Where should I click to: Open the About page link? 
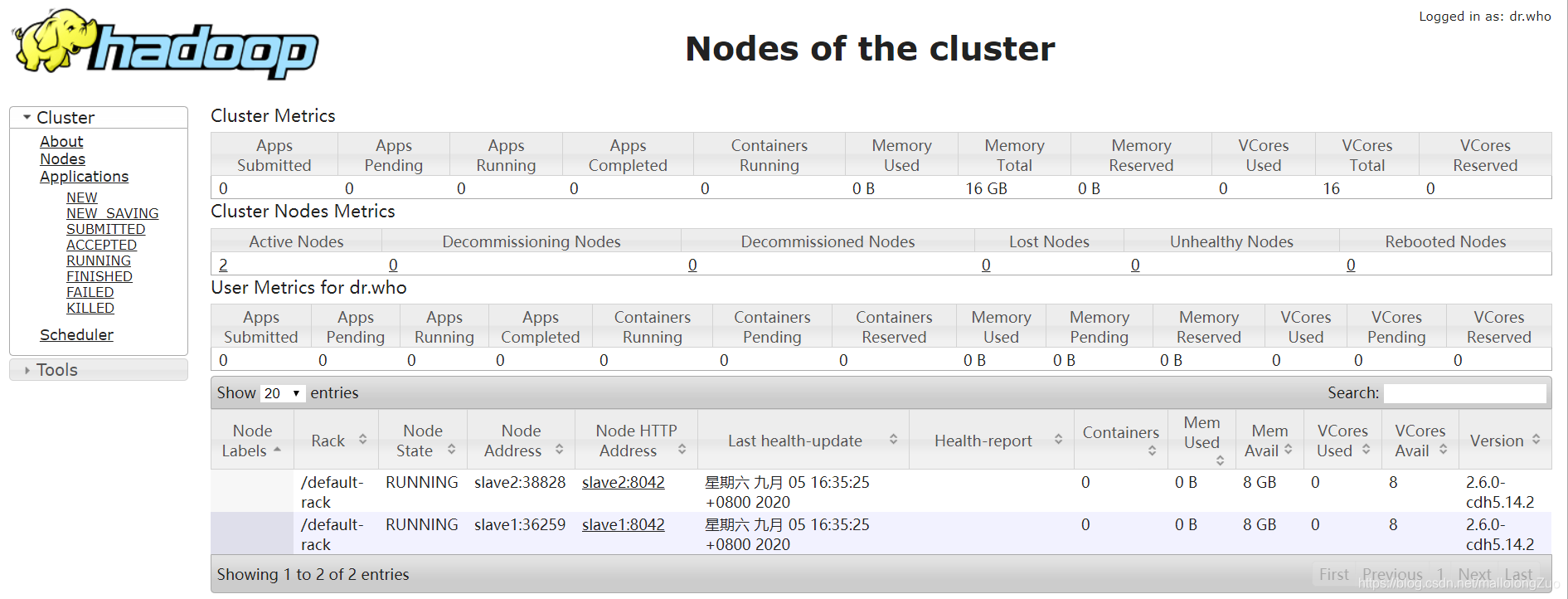[61, 142]
